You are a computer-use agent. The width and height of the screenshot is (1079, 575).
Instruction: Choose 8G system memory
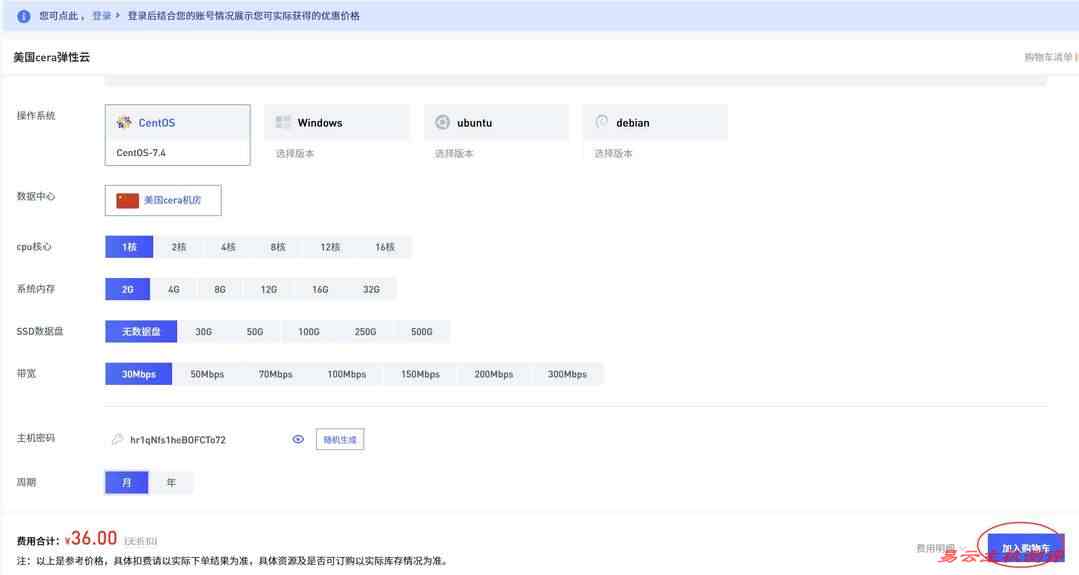coord(220,290)
